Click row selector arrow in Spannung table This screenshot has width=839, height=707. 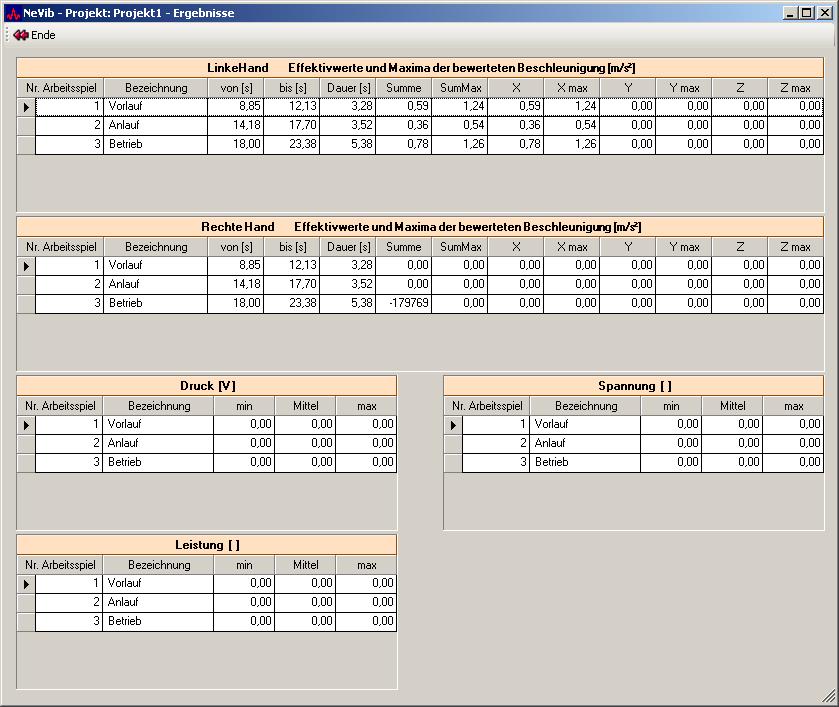(x=453, y=425)
